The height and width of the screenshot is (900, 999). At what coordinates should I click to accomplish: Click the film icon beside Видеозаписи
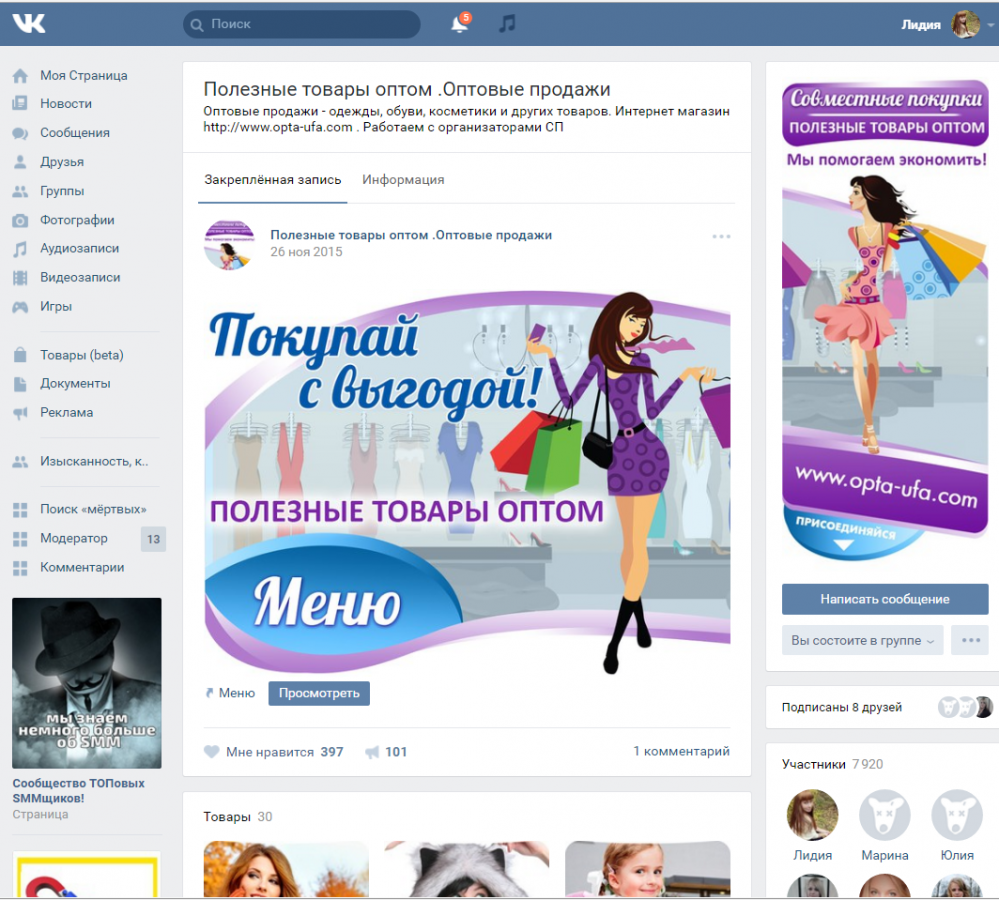[x=20, y=278]
